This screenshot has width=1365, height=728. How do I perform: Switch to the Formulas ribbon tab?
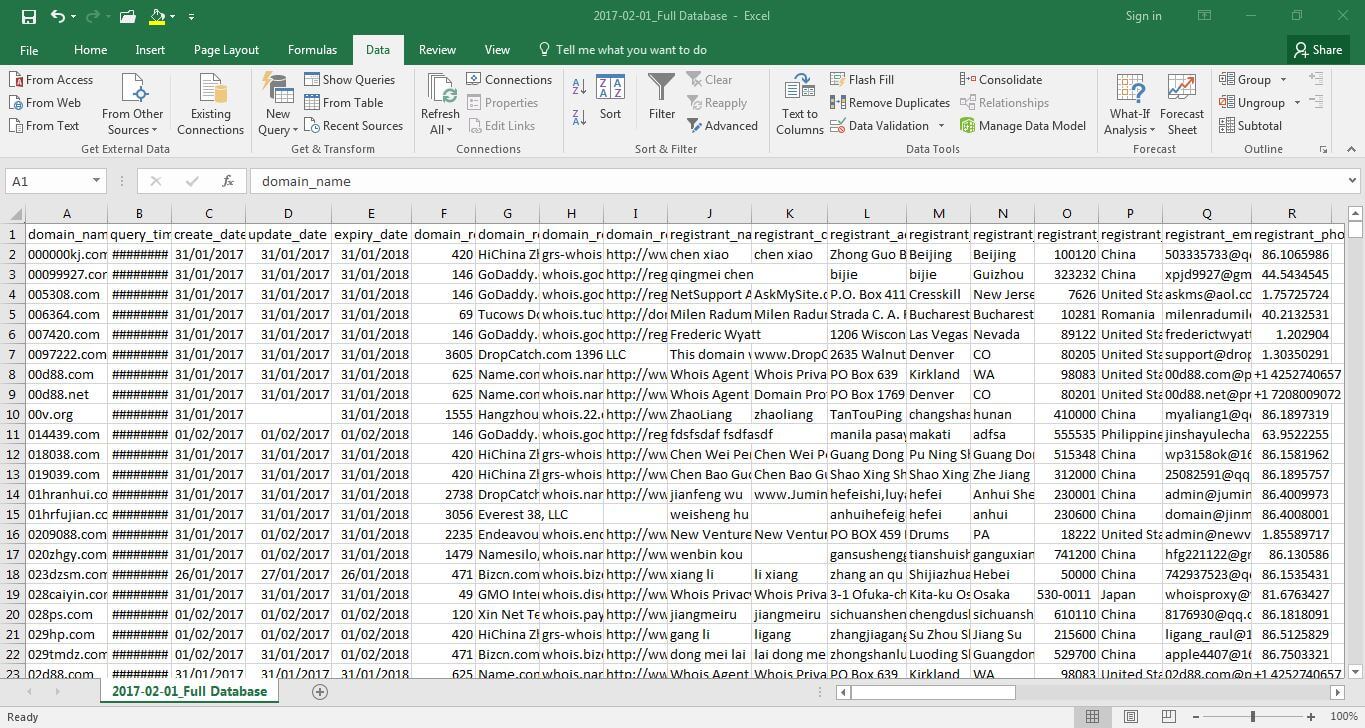point(311,49)
